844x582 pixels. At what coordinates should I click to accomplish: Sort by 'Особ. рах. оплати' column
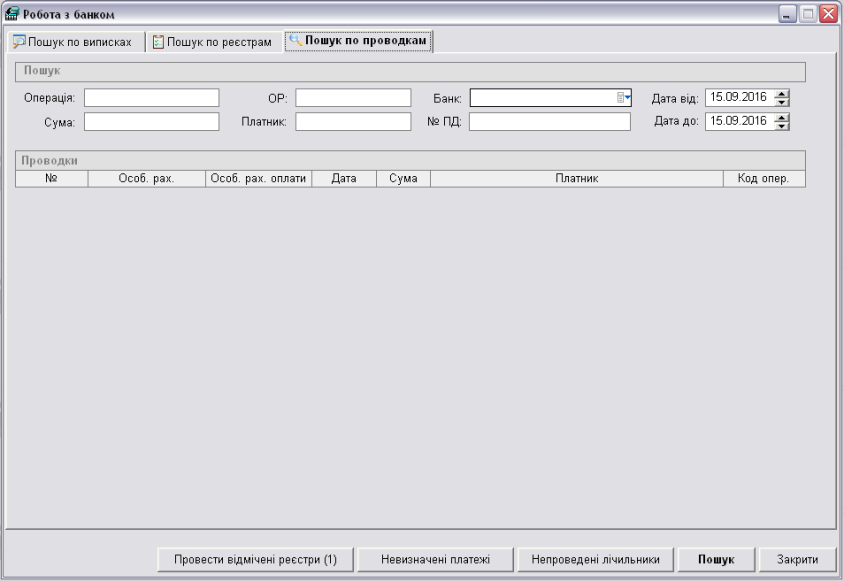(258, 178)
